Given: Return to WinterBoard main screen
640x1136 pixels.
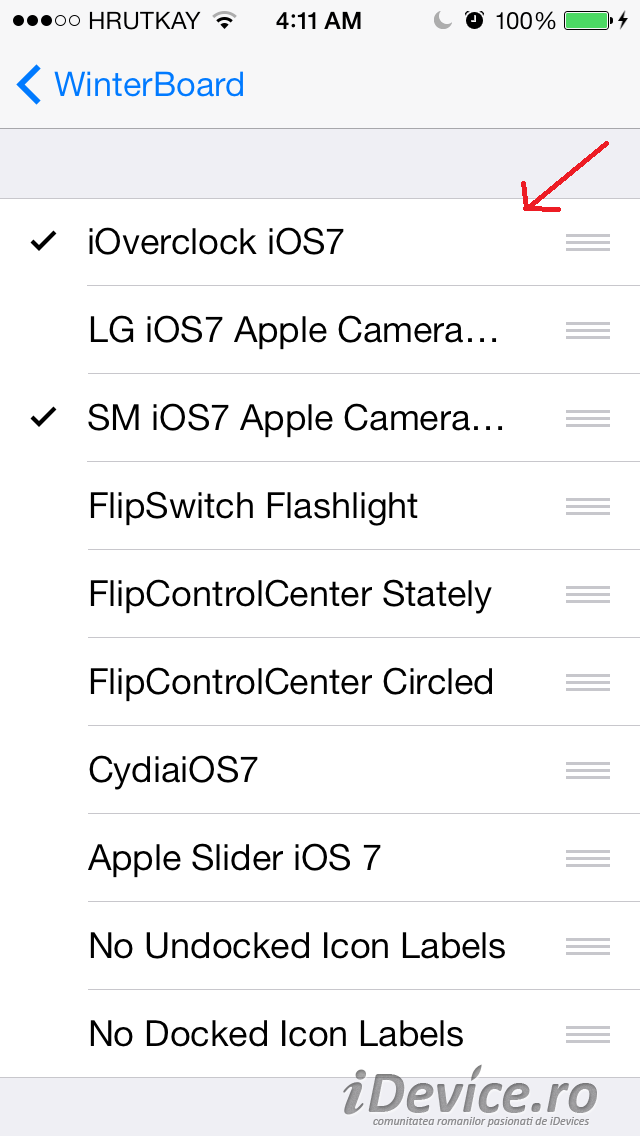Looking at the screenshot, I should pos(148,85).
